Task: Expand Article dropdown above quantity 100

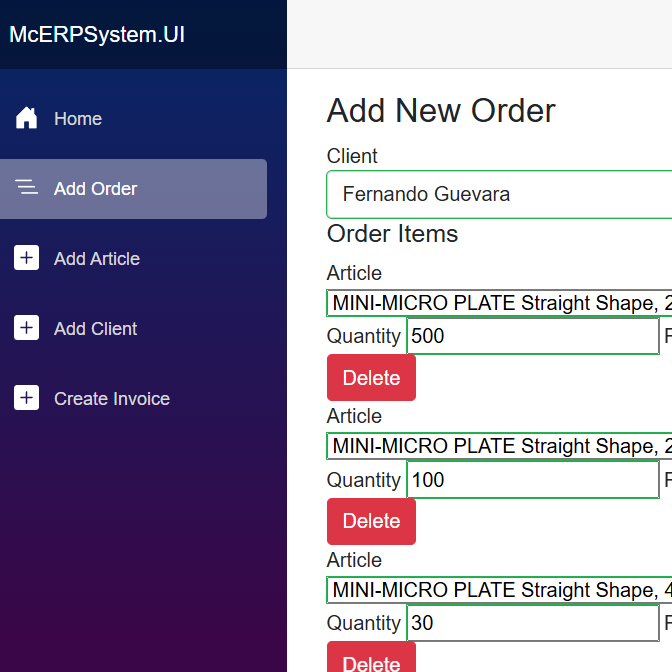Action: coord(500,446)
